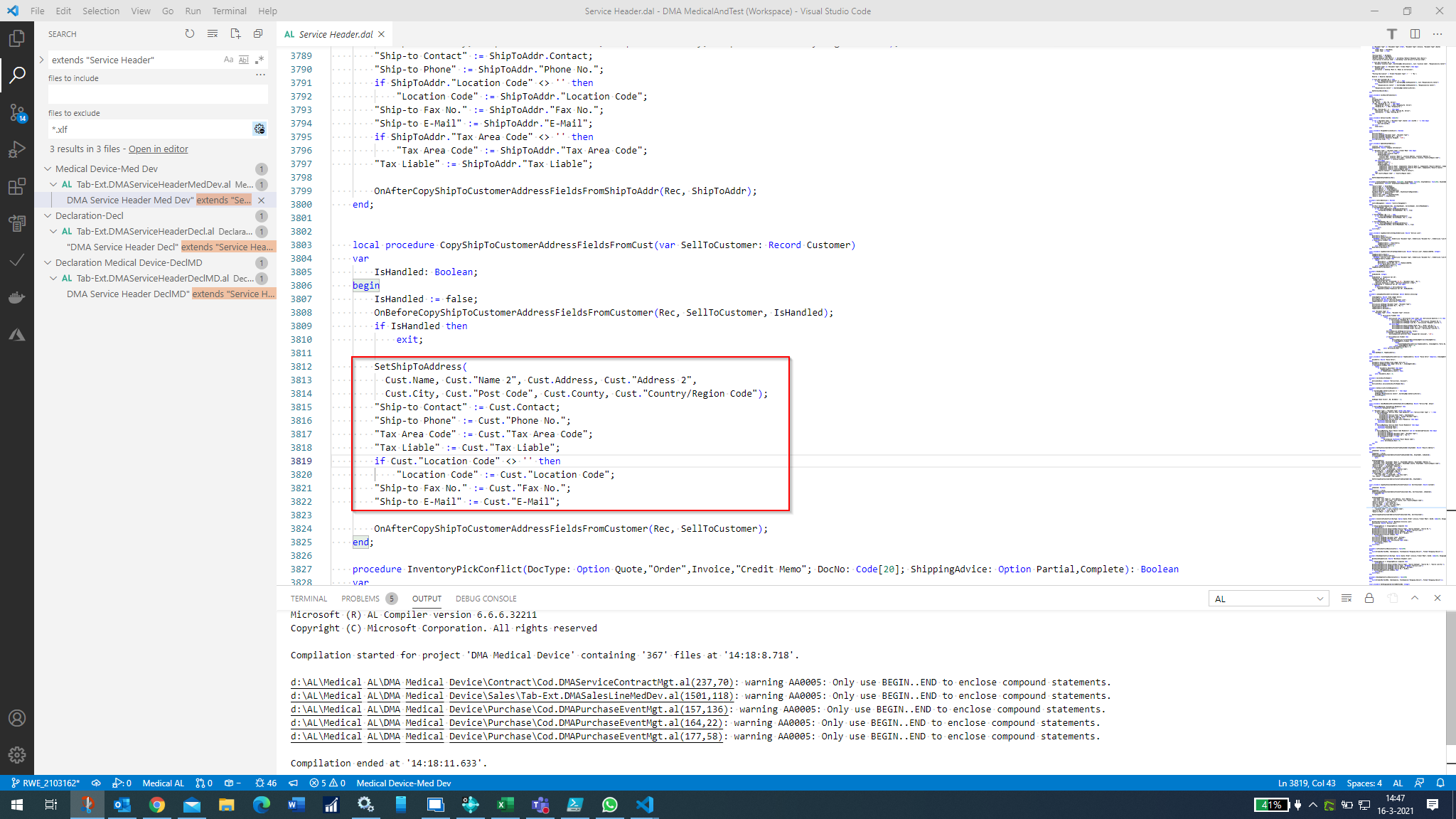Clear the search results
This screenshot has width=1456, height=819.
click(213, 33)
